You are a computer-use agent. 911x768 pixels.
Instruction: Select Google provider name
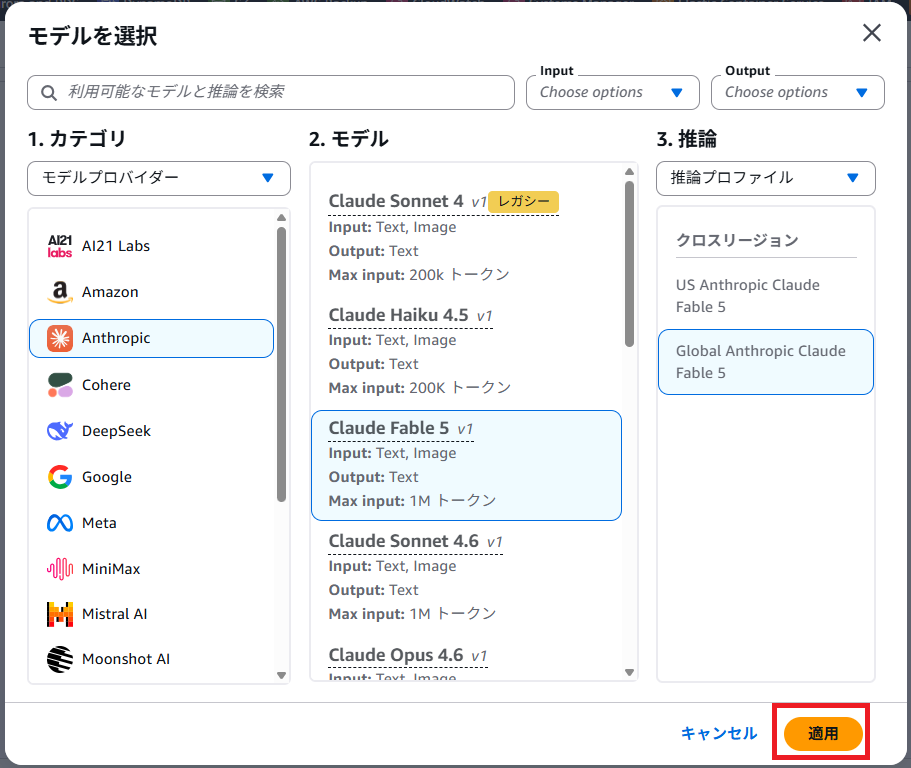(x=107, y=477)
